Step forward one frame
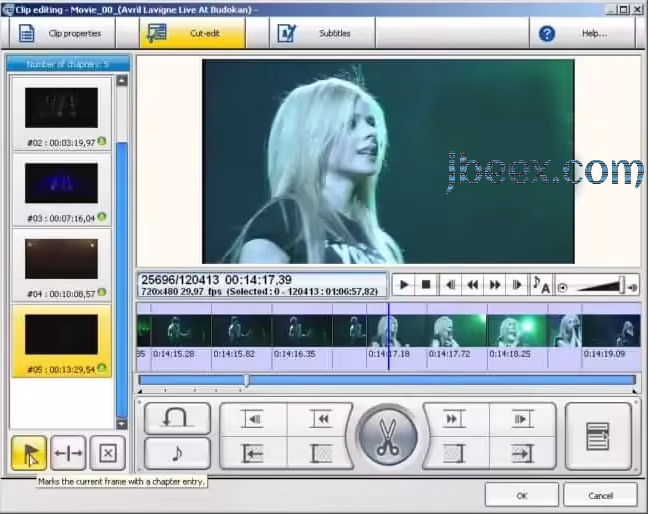Viewport: 648px width, 514px height. [517, 285]
